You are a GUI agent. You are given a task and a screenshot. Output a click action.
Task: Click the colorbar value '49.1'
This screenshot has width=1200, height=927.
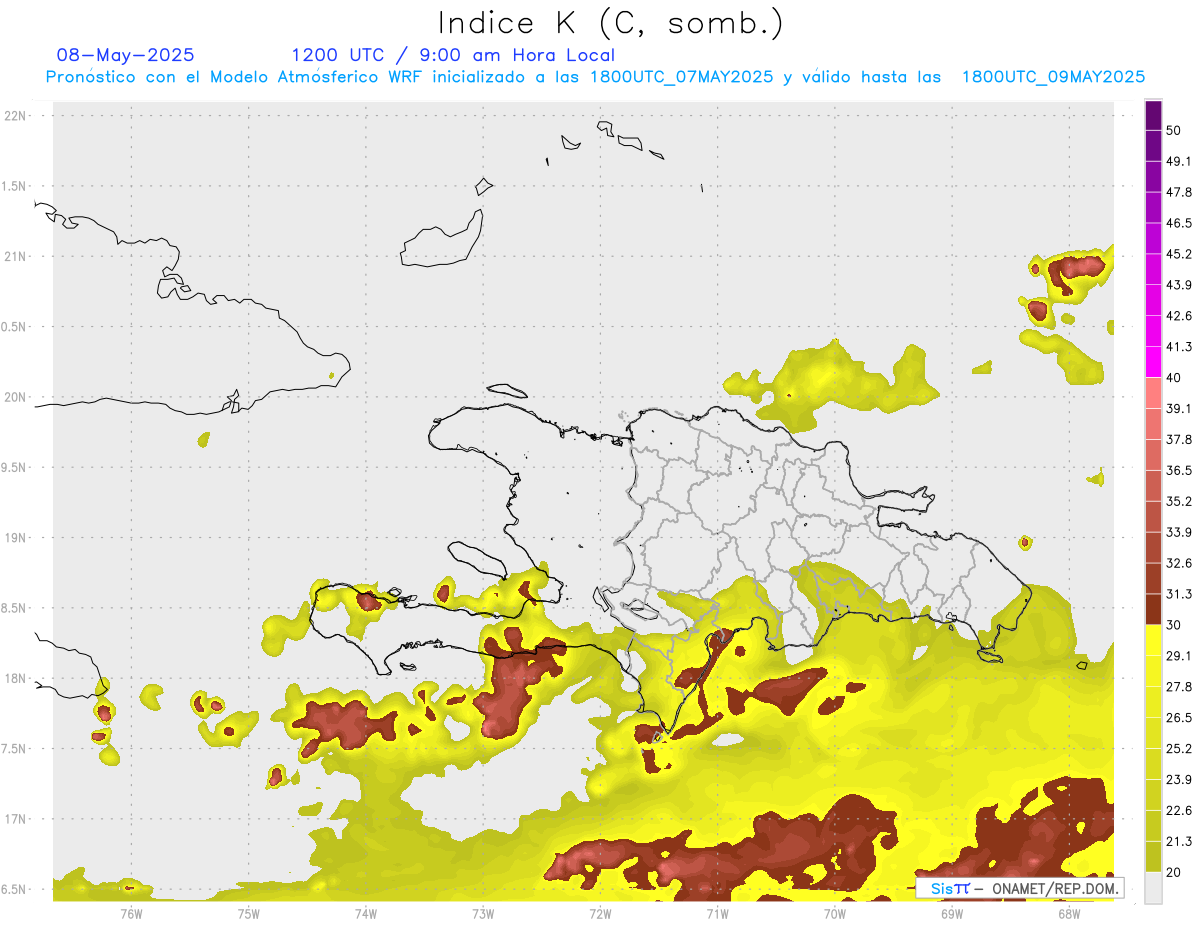point(1179,161)
